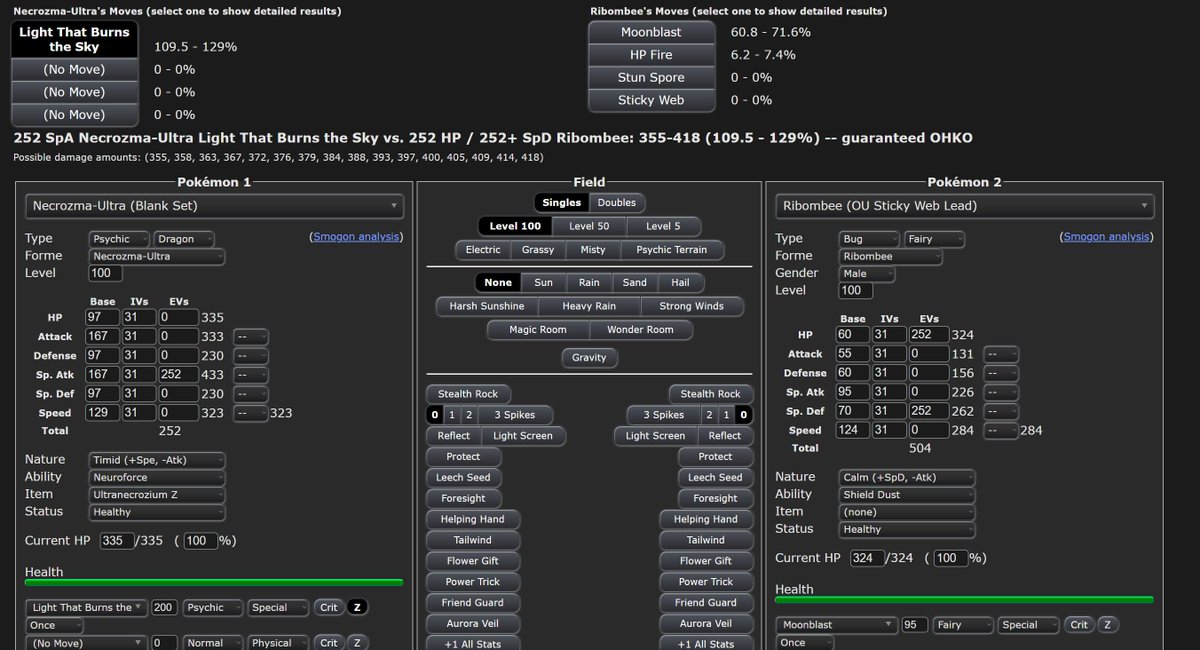Open Smogon analysis link for Necrozma-Ultra
The image size is (1200, 650).
coord(356,237)
